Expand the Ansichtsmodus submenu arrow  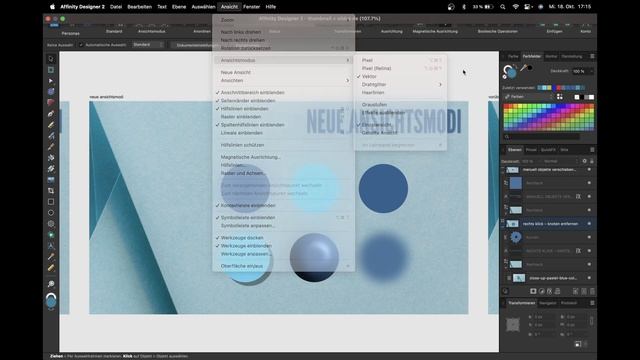tap(348, 60)
